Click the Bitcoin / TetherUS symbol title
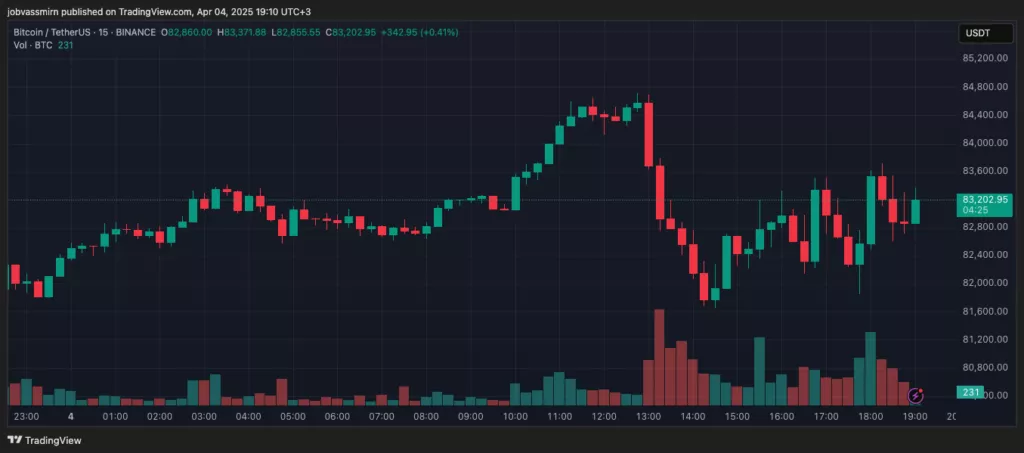Screen dimensions: 1024x453 [x=51, y=32]
